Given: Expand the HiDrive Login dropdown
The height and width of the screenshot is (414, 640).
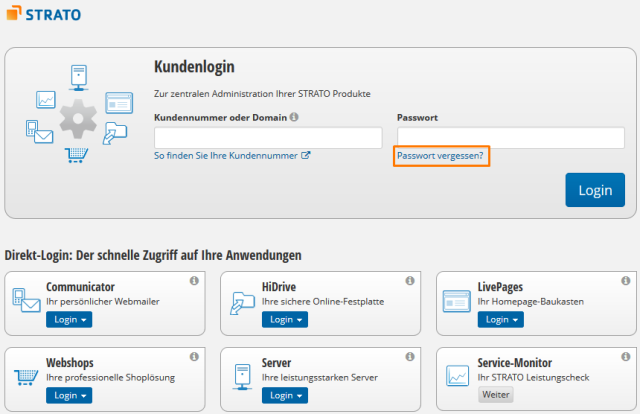Looking at the screenshot, I should (x=285, y=319).
